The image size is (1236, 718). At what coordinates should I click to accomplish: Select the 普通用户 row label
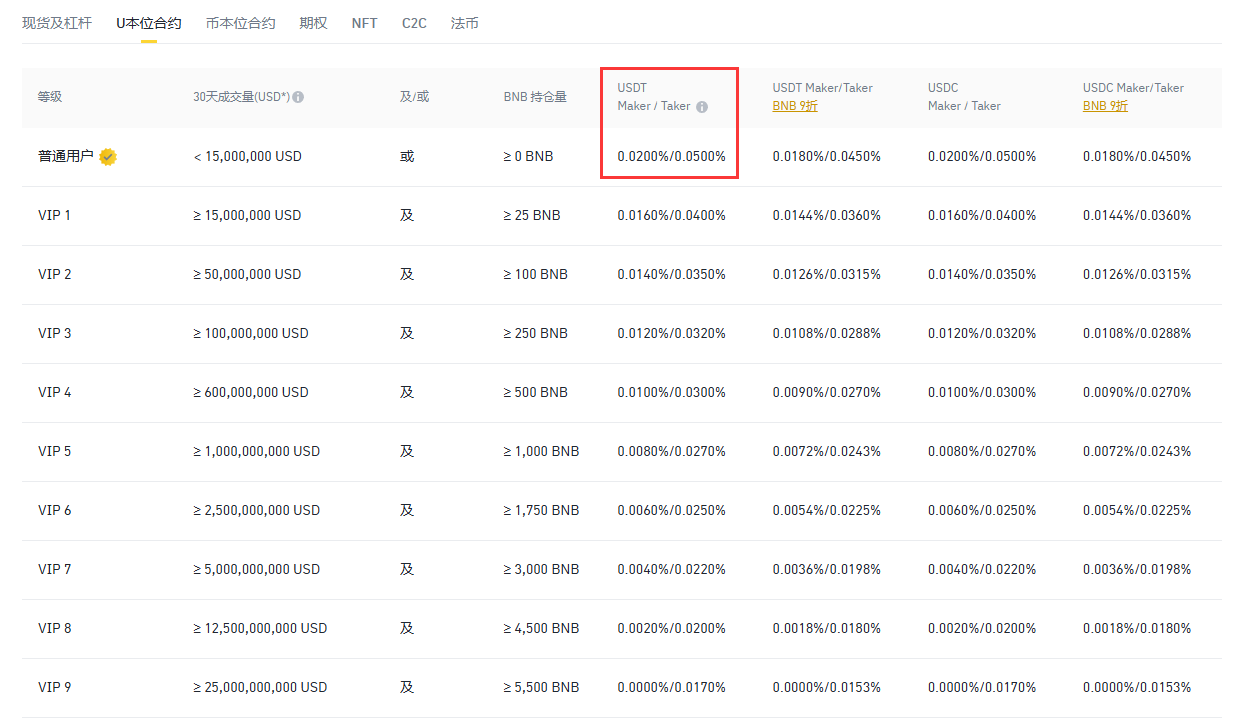[66, 156]
